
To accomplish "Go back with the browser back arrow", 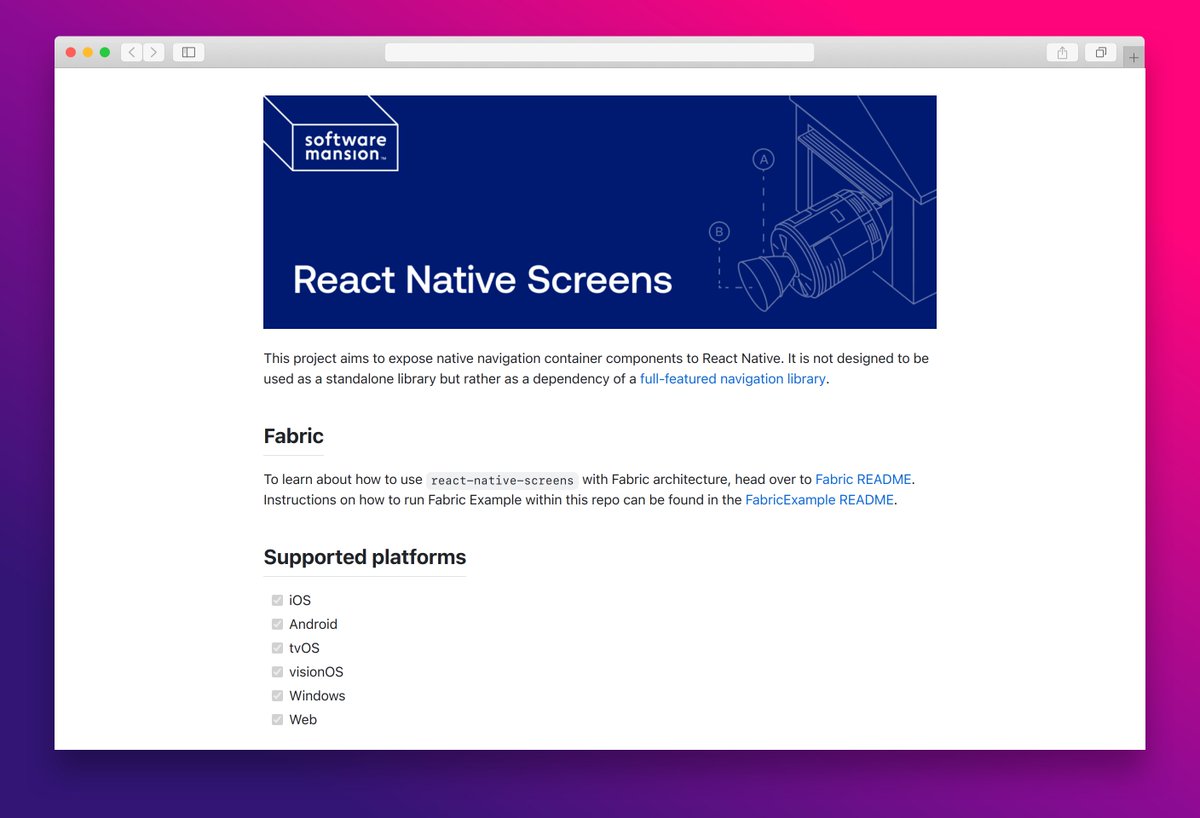I will pos(132,52).
